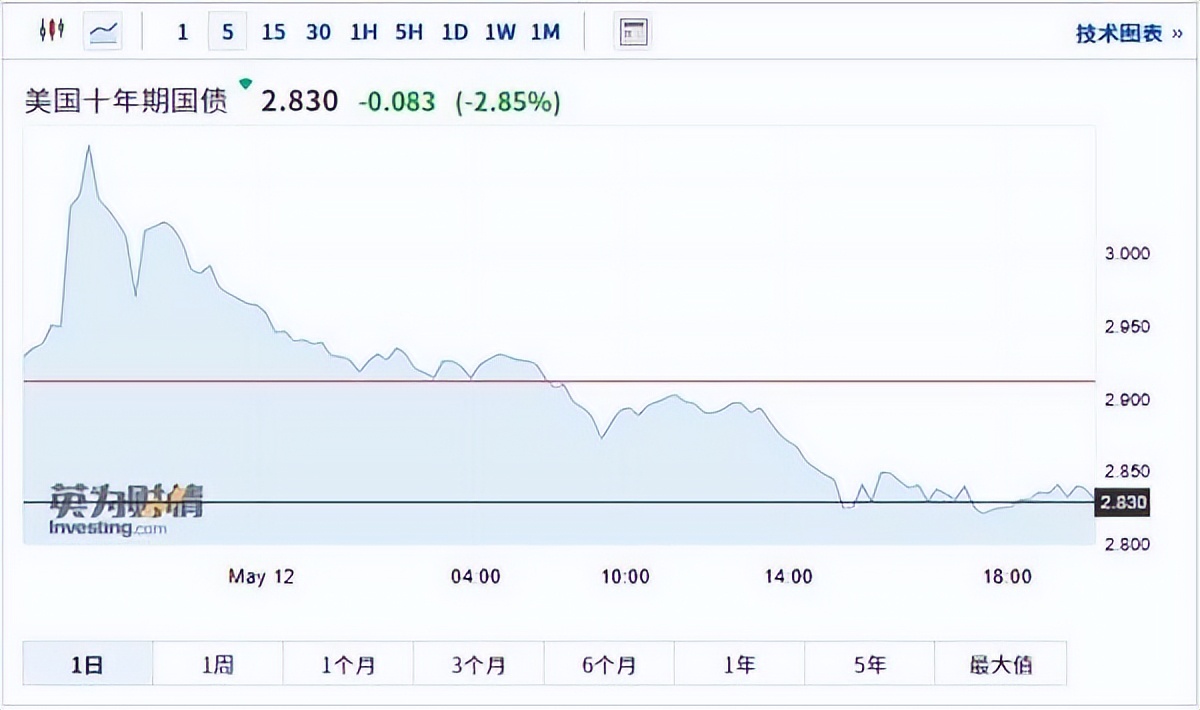Switch to the 1W interval

pyautogui.click(x=500, y=32)
